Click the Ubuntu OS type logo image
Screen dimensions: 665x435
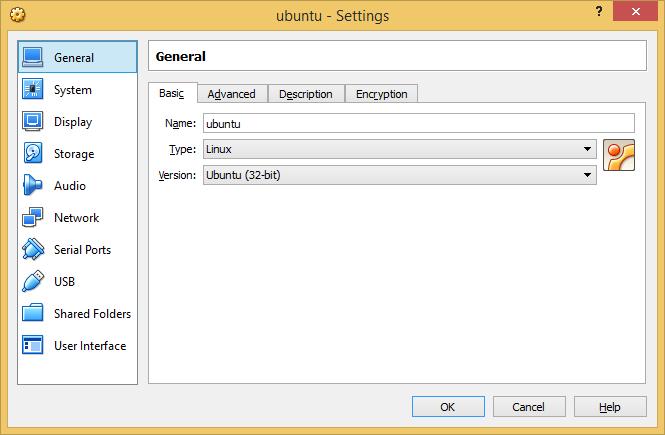(x=619, y=155)
